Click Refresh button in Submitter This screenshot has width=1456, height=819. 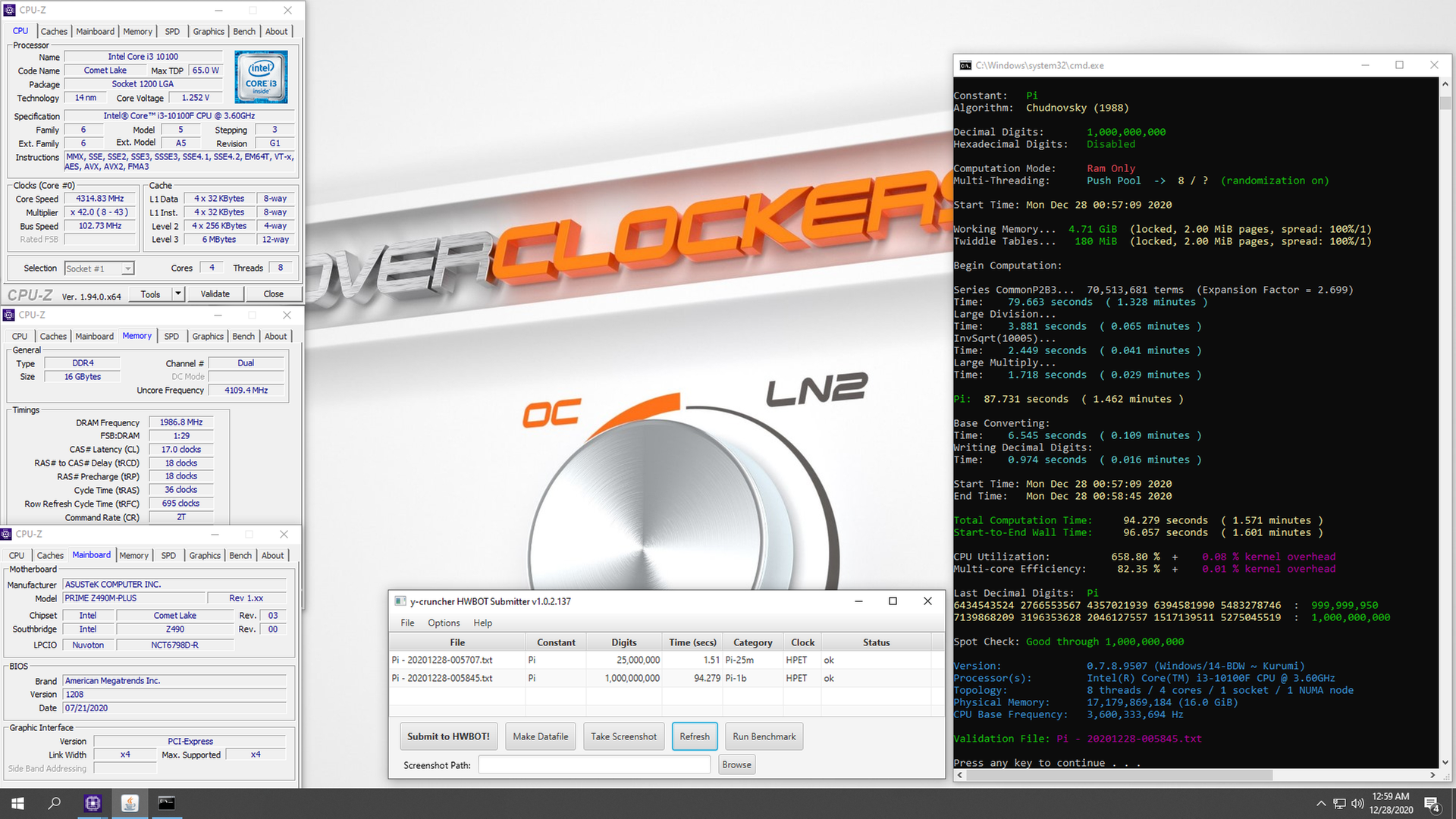click(x=695, y=736)
